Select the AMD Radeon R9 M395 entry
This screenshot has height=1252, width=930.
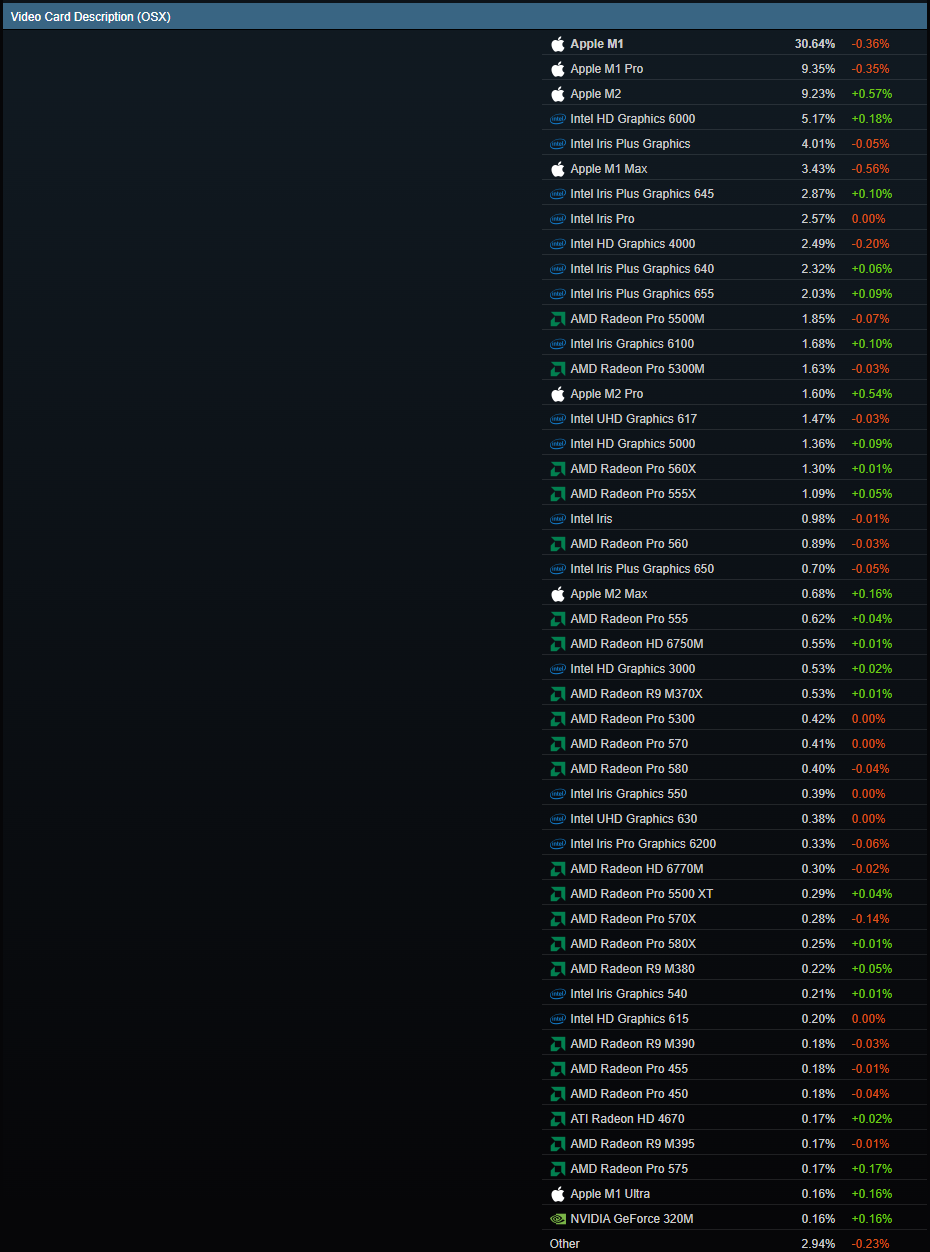[x=632, y=1144]
